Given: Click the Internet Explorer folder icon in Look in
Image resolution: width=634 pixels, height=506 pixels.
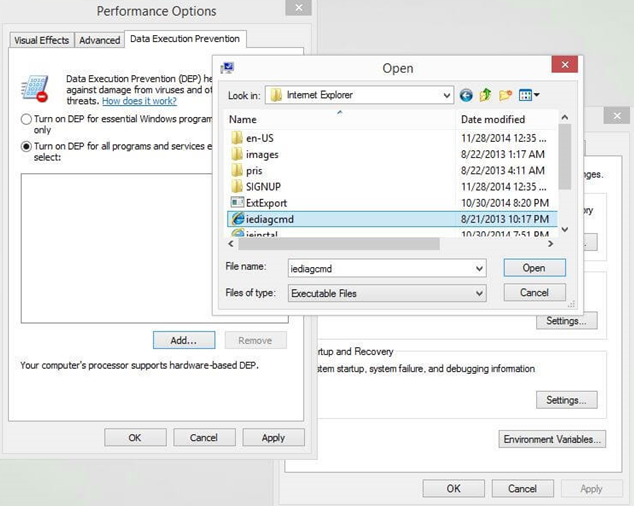Looking at the screenshot, I should pos(276,95).
